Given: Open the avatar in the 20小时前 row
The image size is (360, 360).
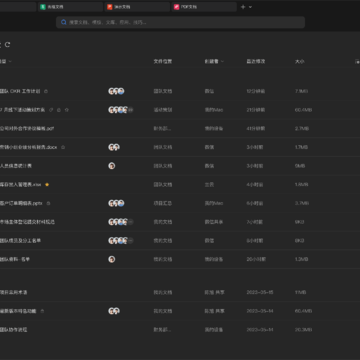Looking at the screenshot, I should pyautogui.click(x=112, y=259).
